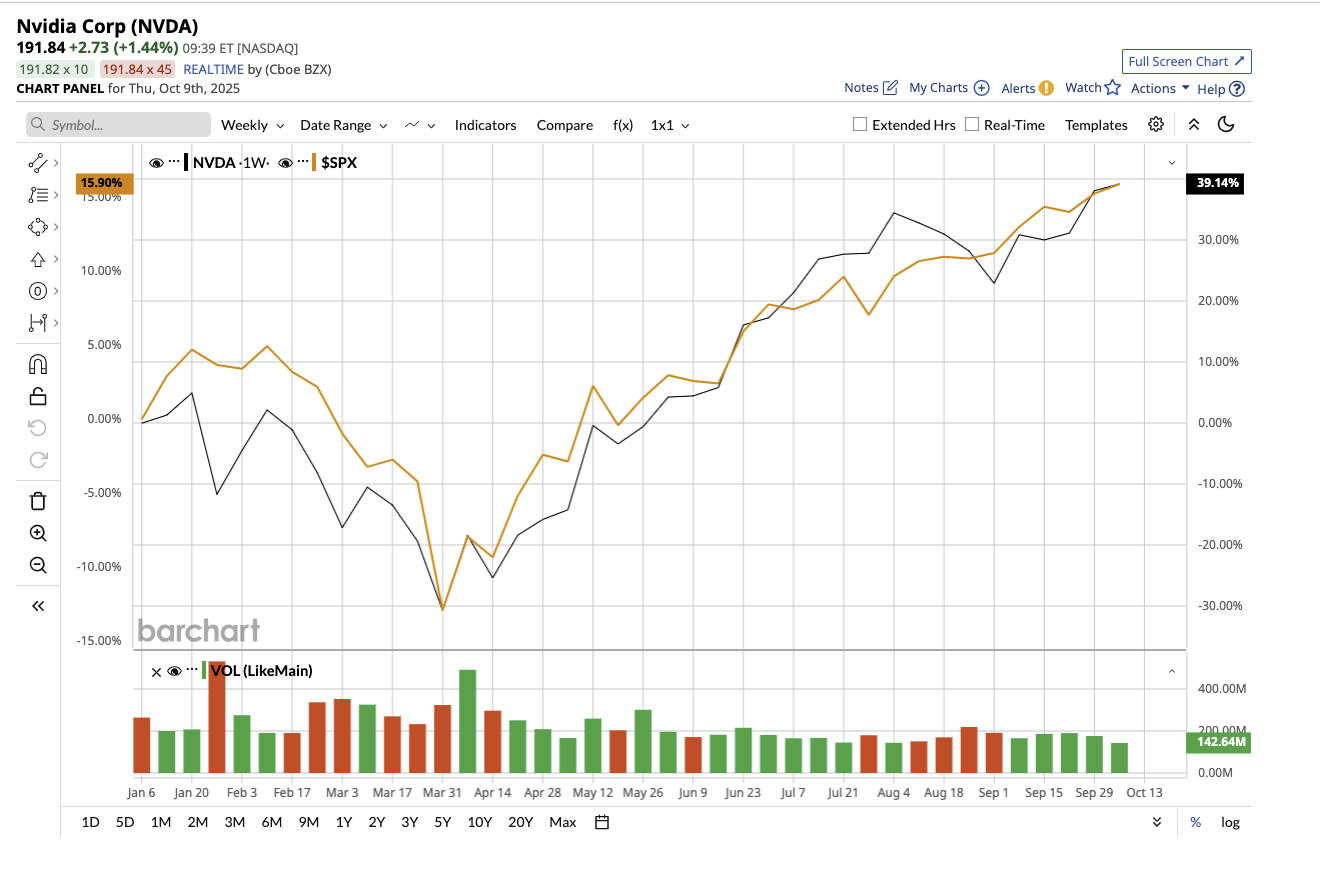Open Full Screen Chart
This screenshot has height=888, width=1320.
click(x=1186, y=61)
